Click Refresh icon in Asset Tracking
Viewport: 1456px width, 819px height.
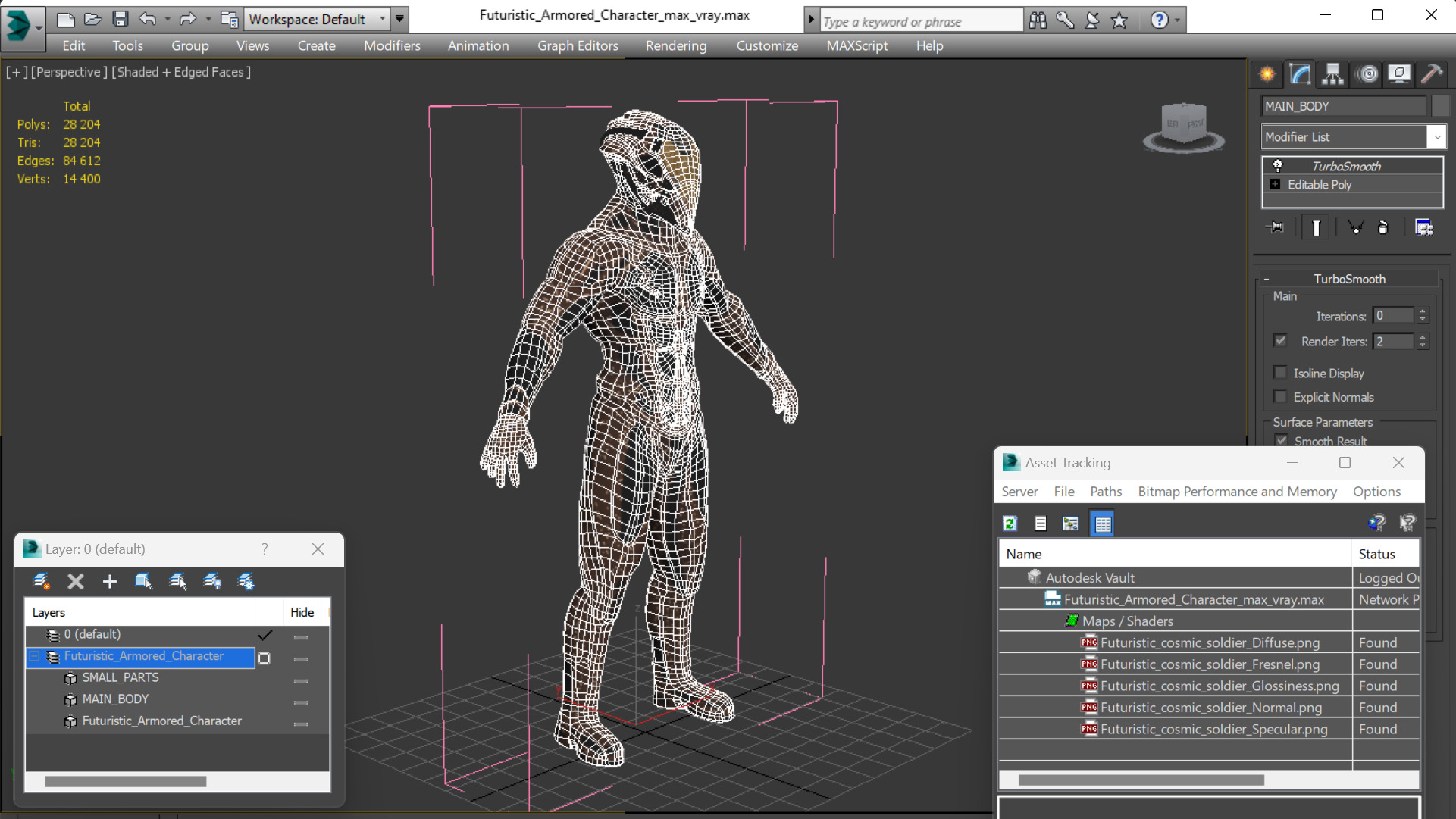tap(1010, 524)
